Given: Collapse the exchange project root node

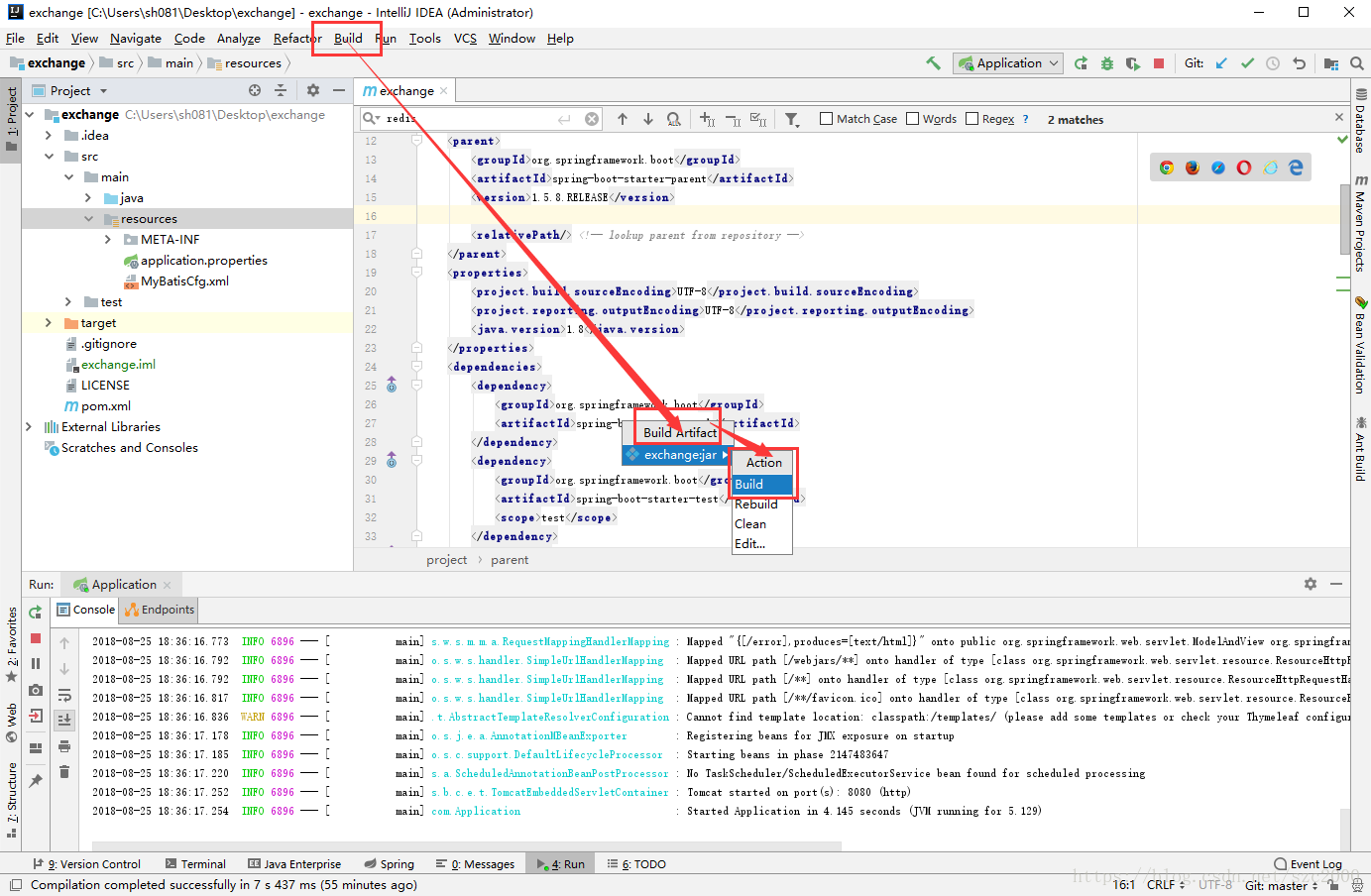Looking at the screenshot, I should (x=29, y=115).
